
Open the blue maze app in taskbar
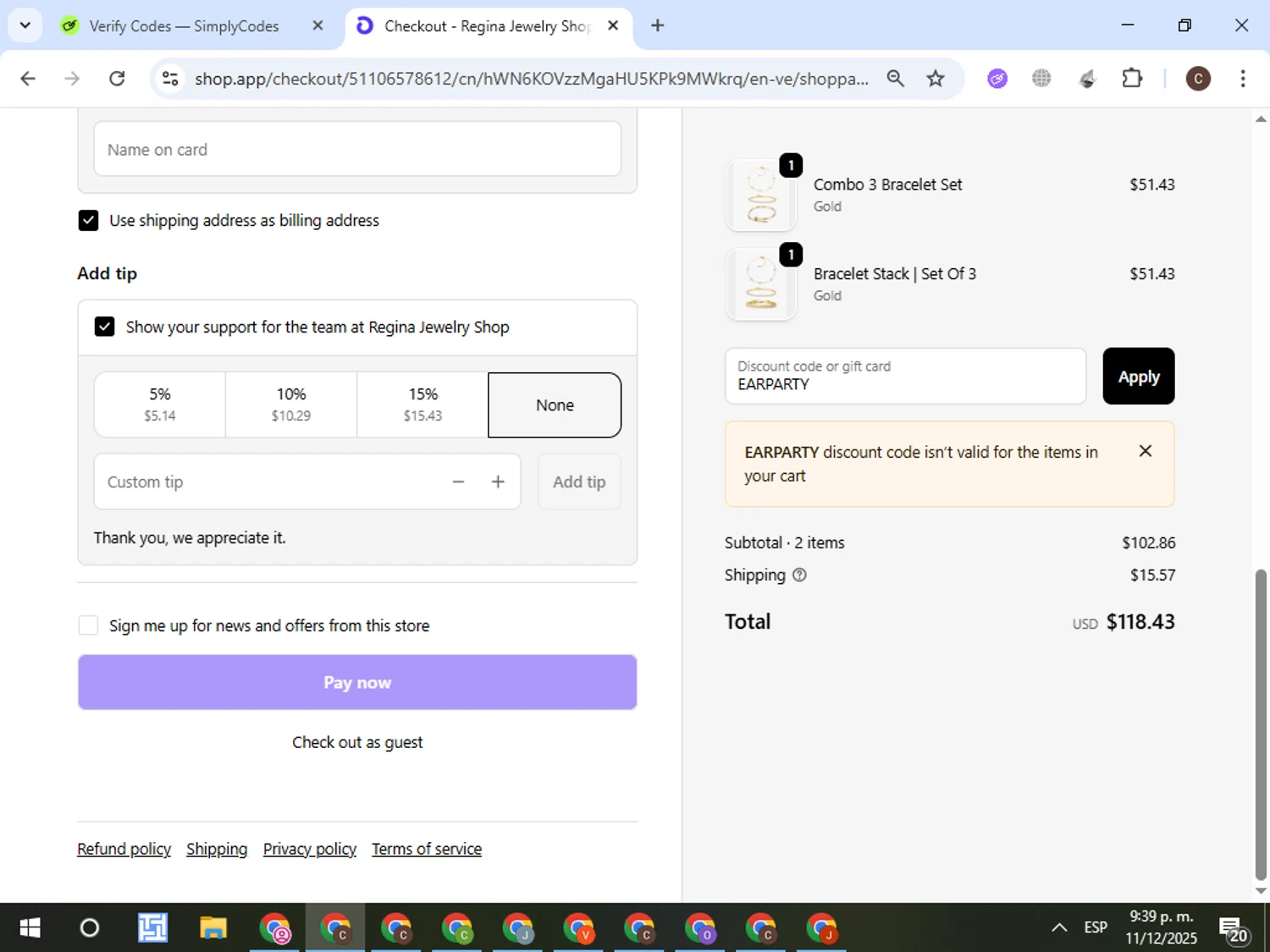tap(152, 927)
